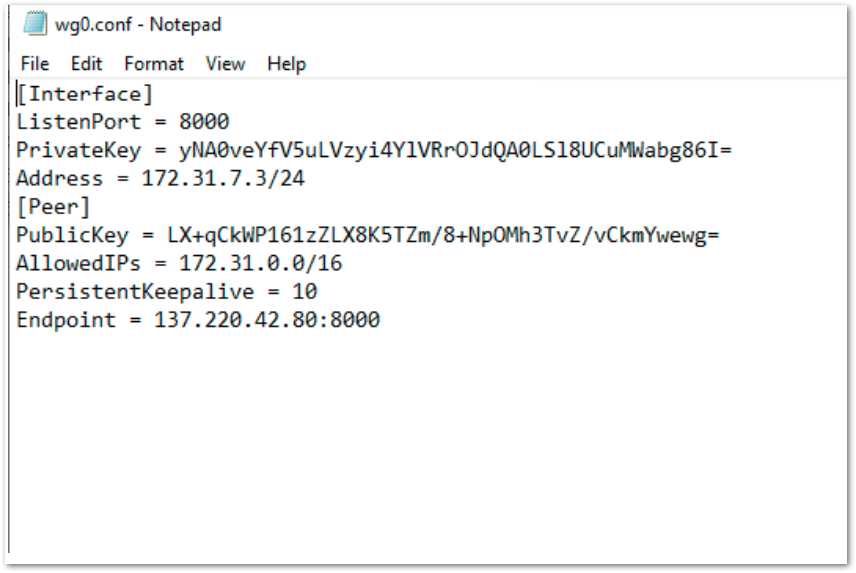The width and height of the screenshot is (856, 573).
Task: Click inside the private key string value
Action: (455, 150)
